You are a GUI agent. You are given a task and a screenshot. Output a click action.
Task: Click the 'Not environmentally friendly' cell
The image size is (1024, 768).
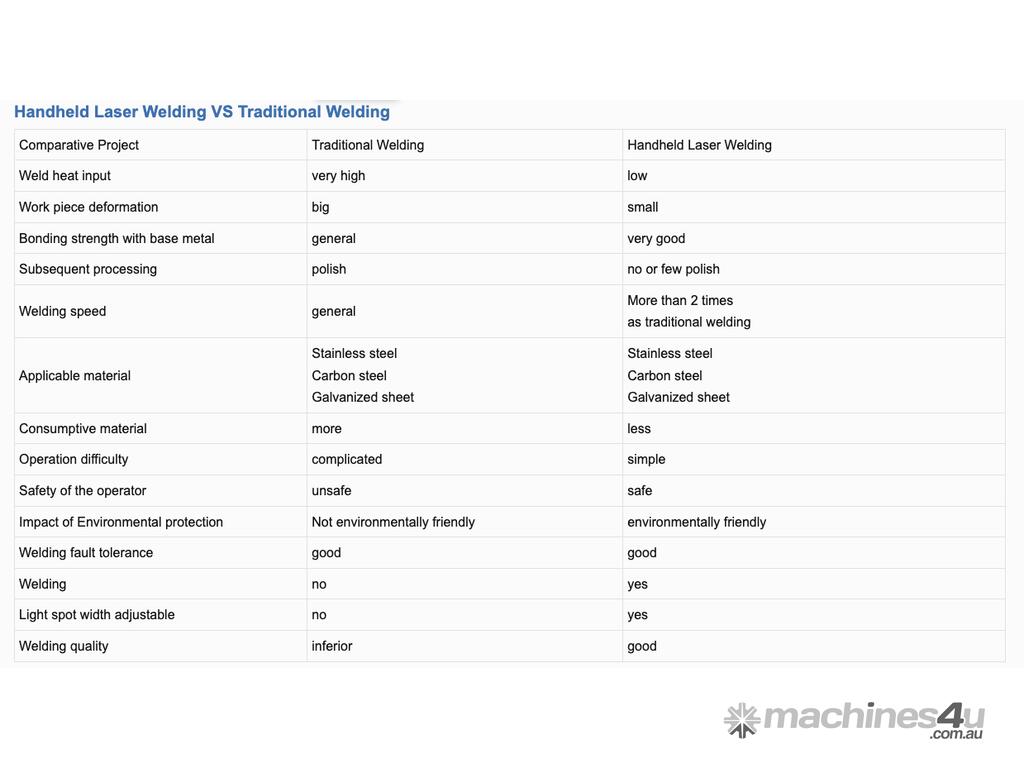tap(393, 522)
